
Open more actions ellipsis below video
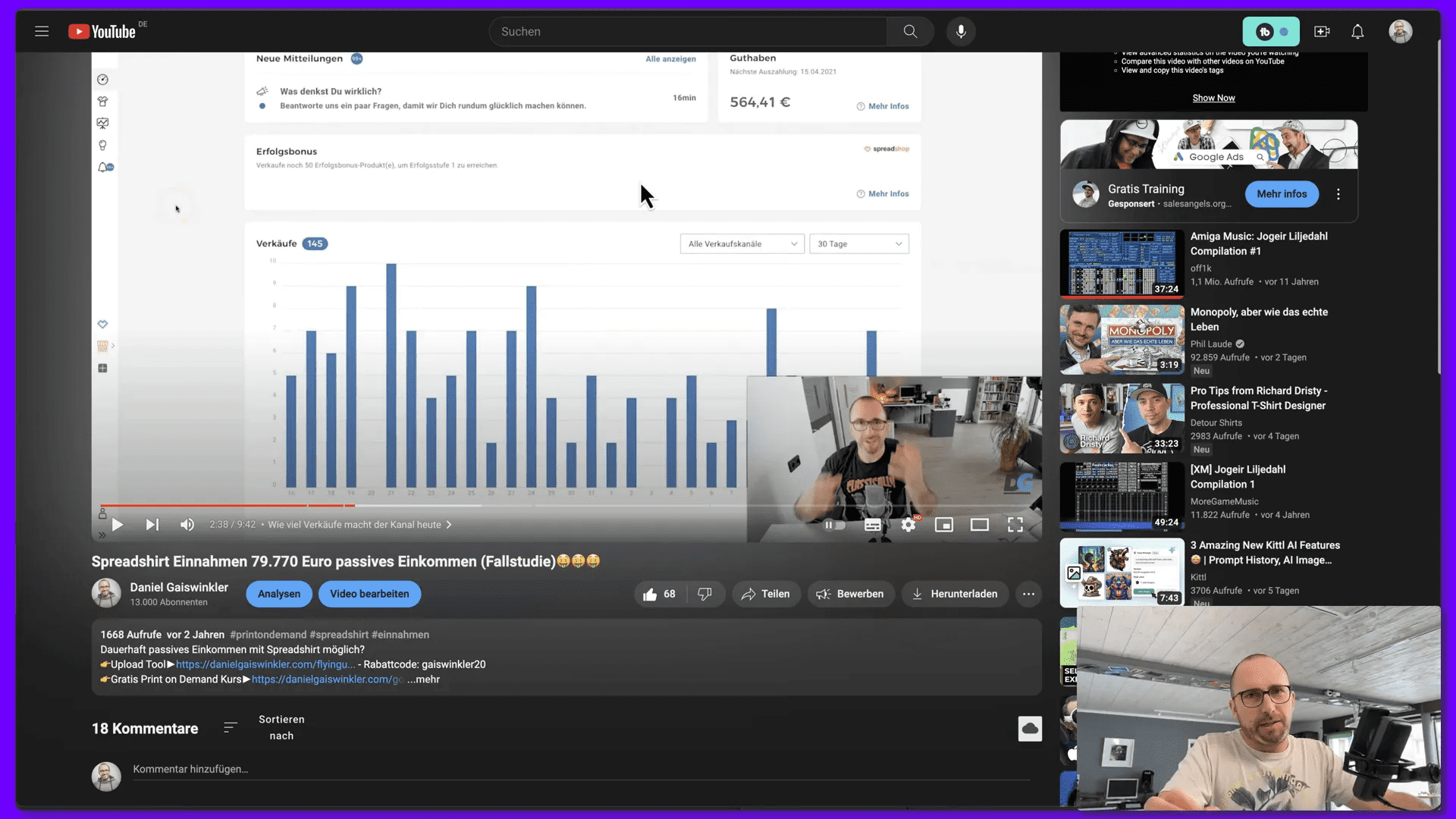point(1028,594)
